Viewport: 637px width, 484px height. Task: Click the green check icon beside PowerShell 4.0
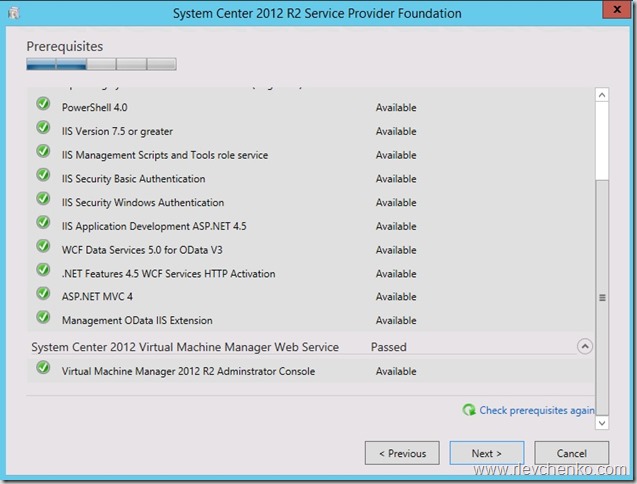coord(43,104)
